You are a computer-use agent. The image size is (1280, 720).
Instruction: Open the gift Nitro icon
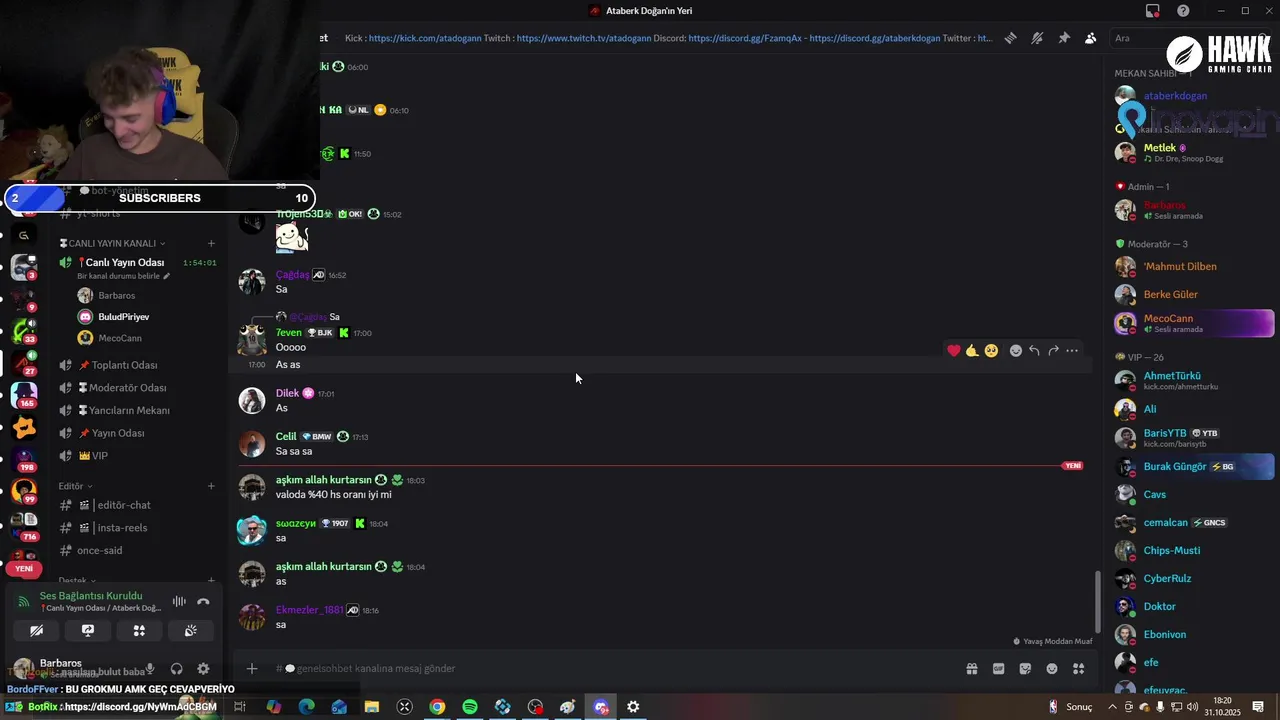tap(971, 669)
